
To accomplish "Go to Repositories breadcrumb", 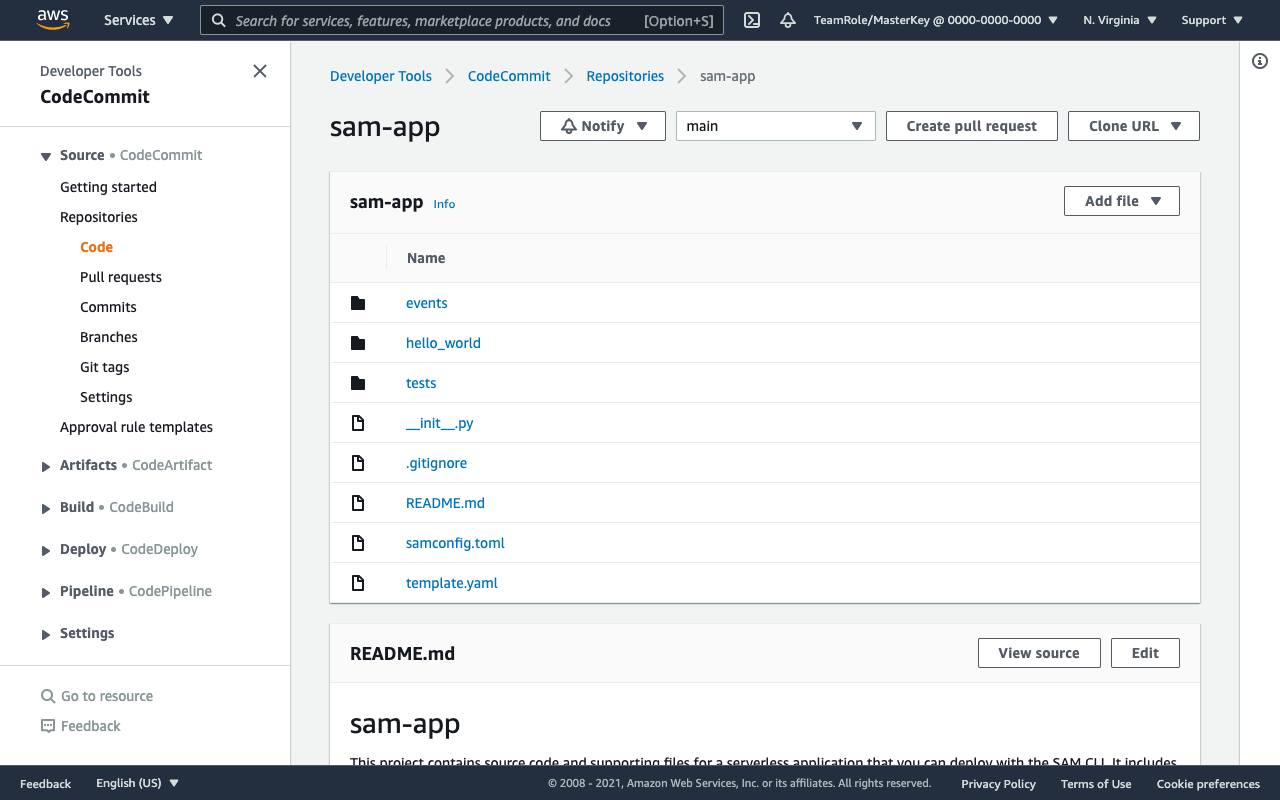I will pos(625,76).
